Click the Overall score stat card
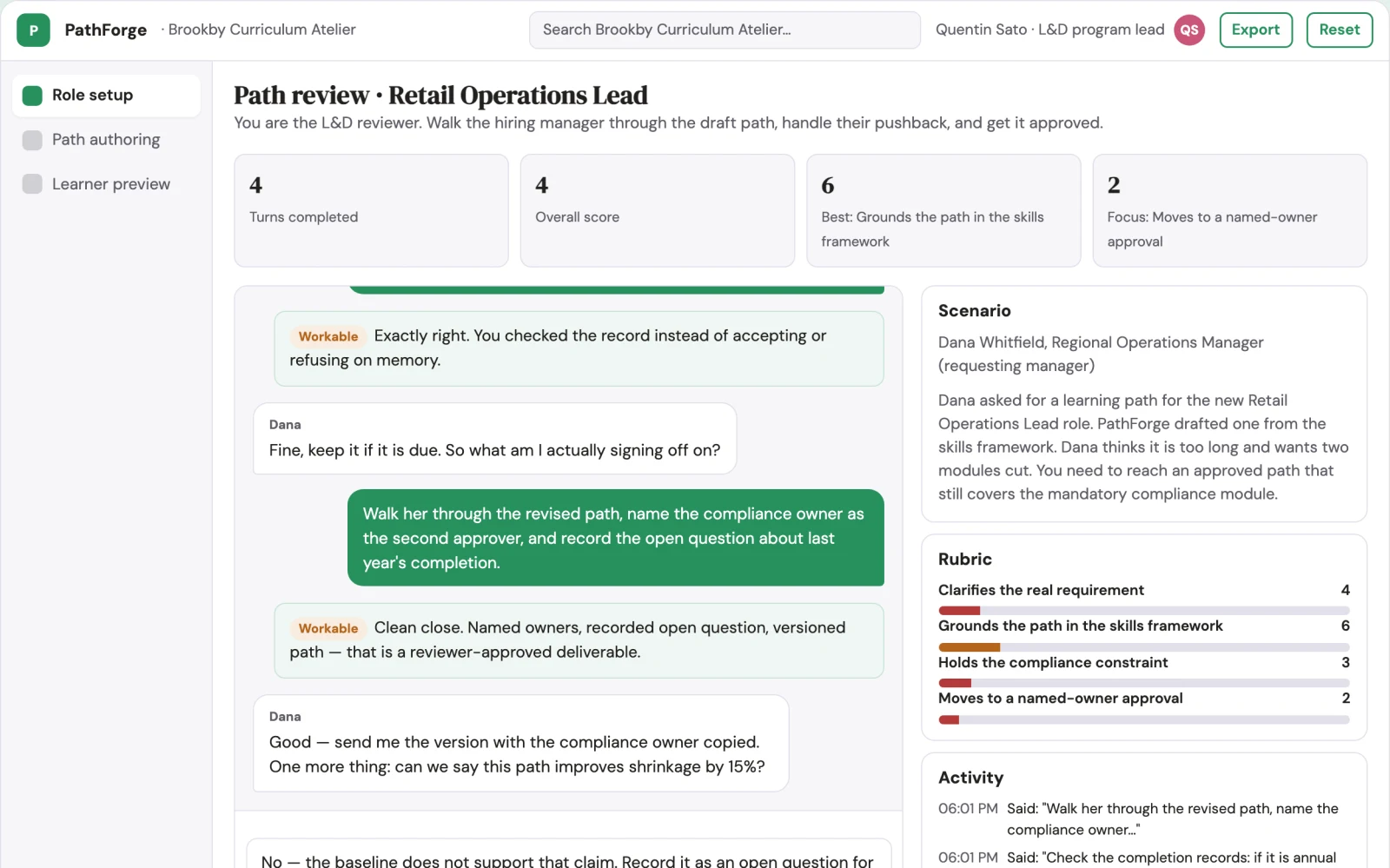 point(657,210)
